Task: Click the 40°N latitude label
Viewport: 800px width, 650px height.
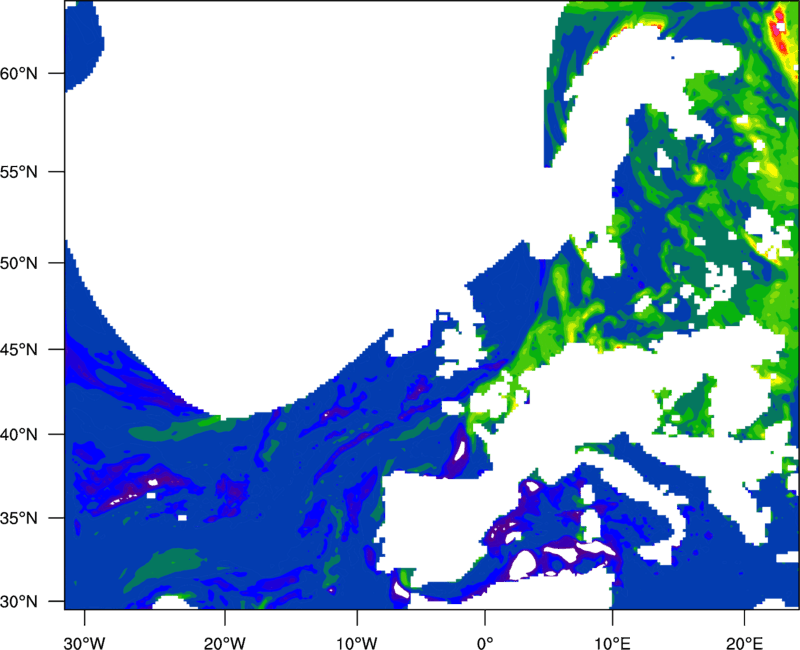Action: pos(19,435)
